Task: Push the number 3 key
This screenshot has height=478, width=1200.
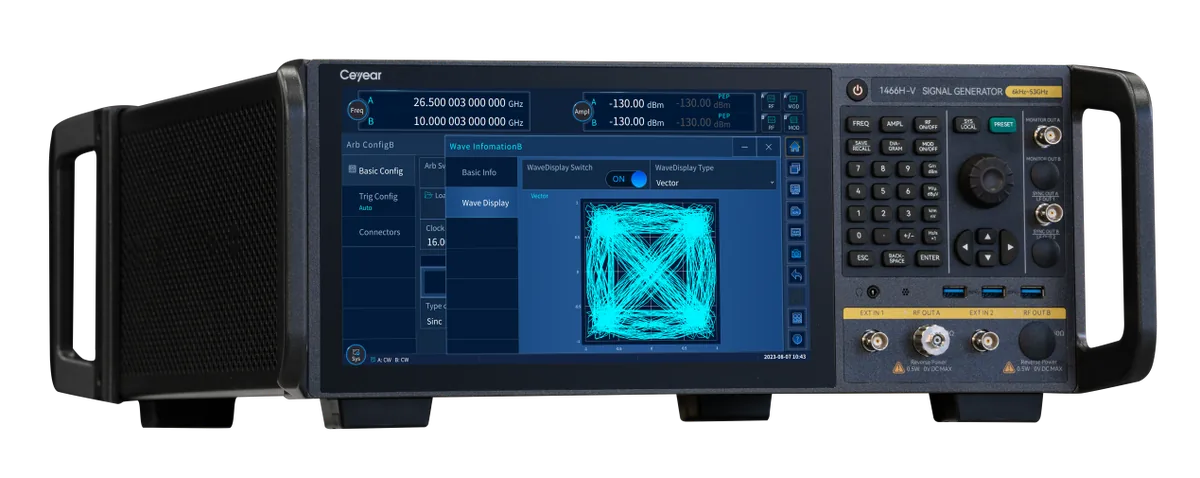Action: [908, 213]
